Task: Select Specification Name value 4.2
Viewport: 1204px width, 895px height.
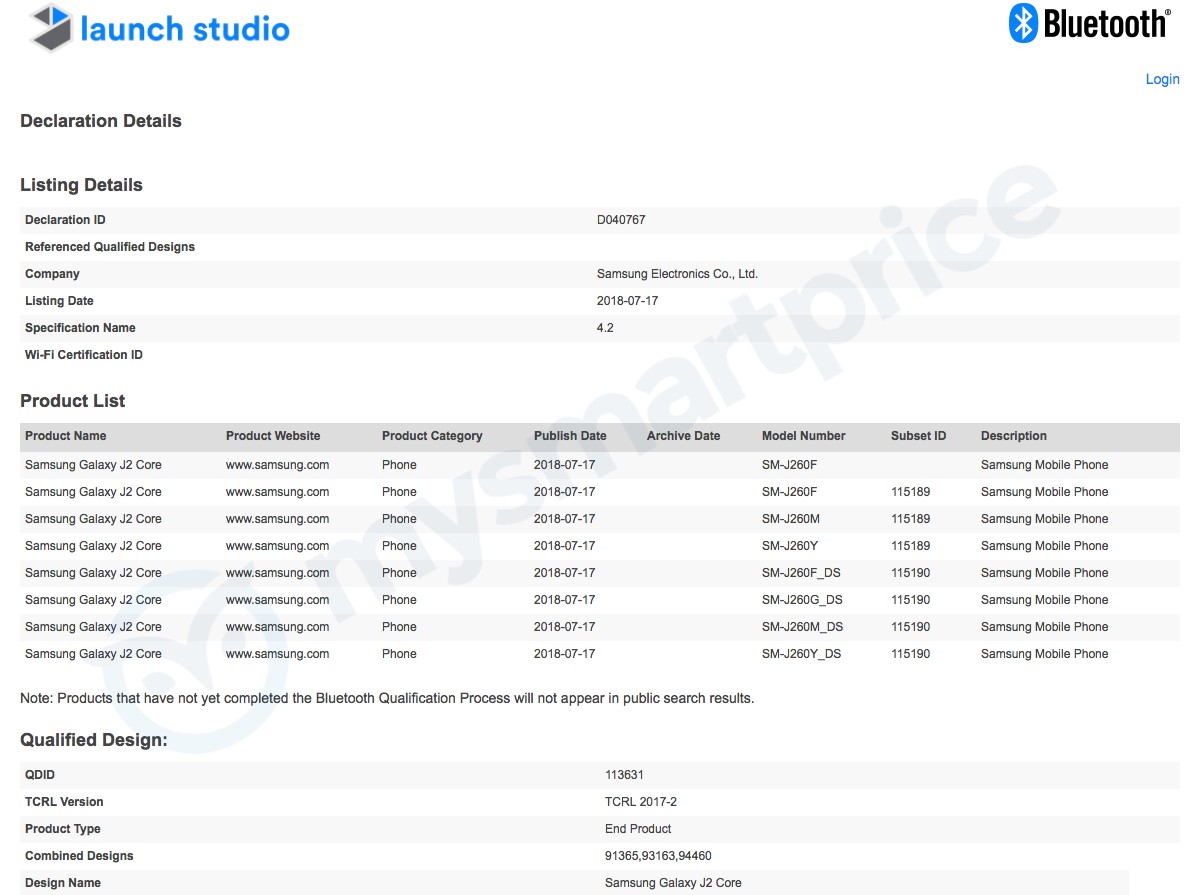Action: (605, 328)
